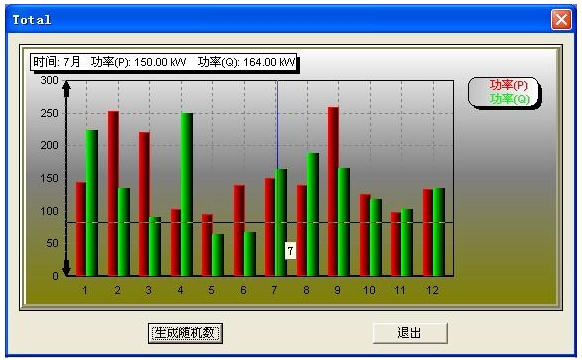Click the x-axis label 10

coord(369,290)
